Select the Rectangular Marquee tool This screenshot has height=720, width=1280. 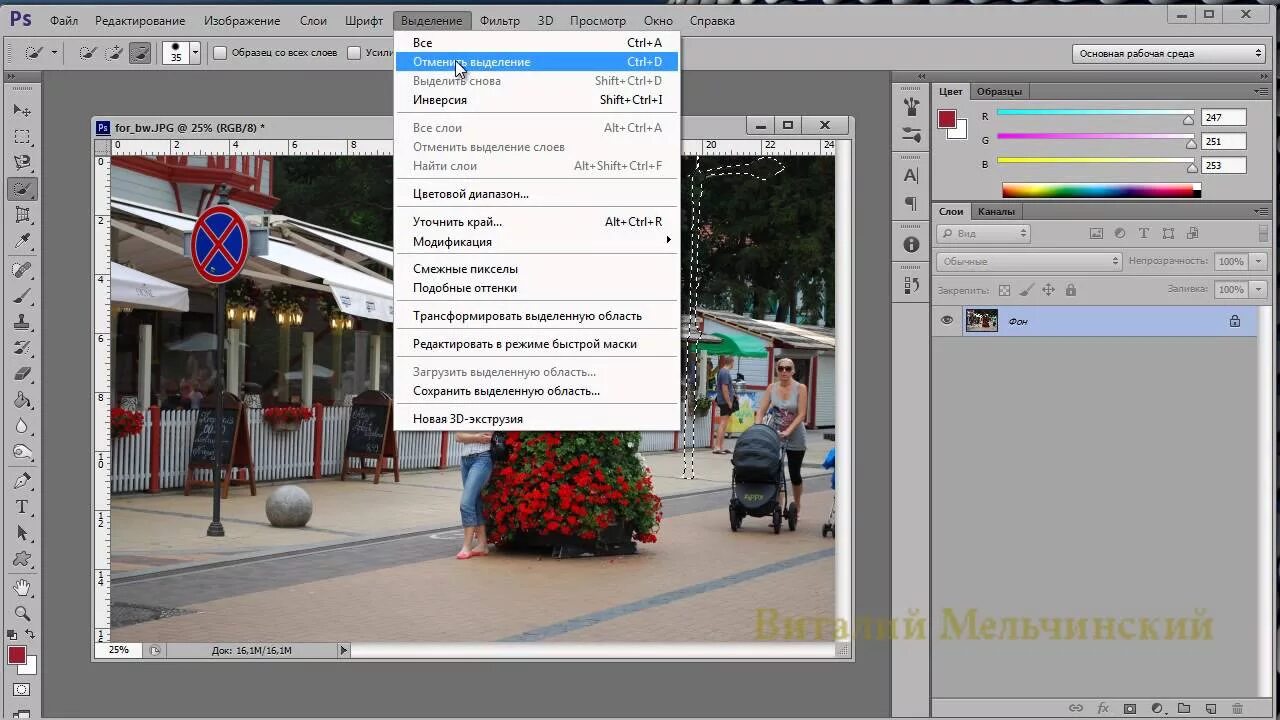click(22, 136)
